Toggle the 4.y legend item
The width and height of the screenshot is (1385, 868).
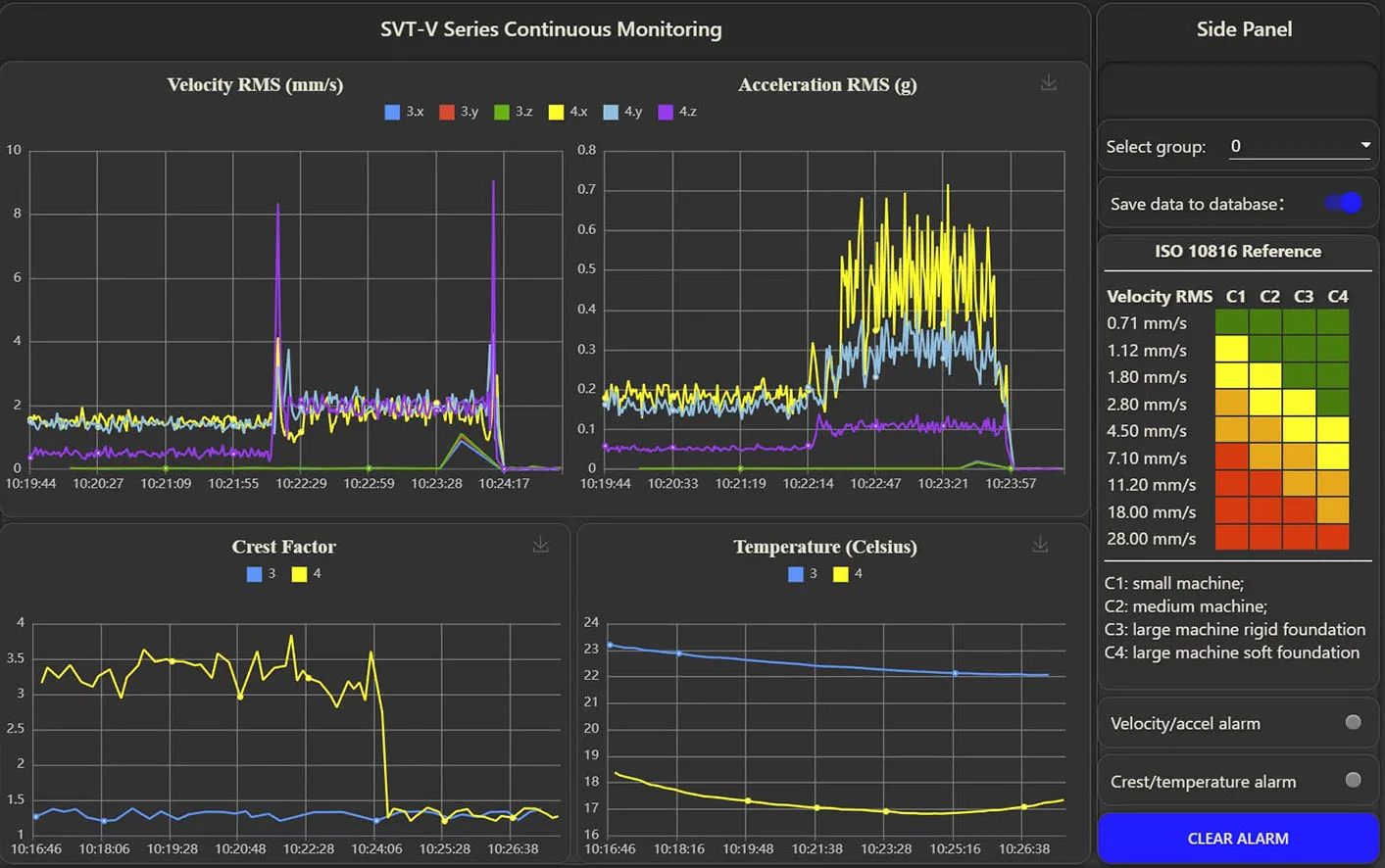pos(611,112)
